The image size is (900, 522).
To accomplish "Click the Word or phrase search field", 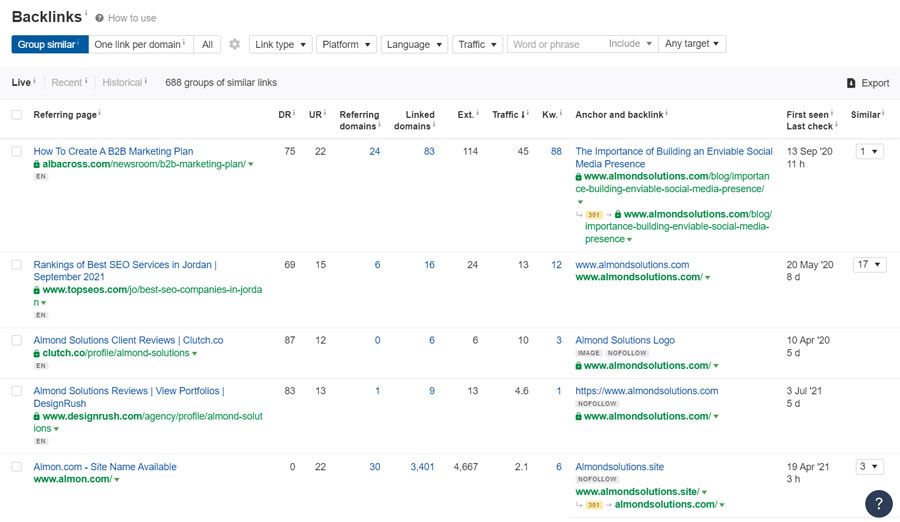I will coord(555,44).
